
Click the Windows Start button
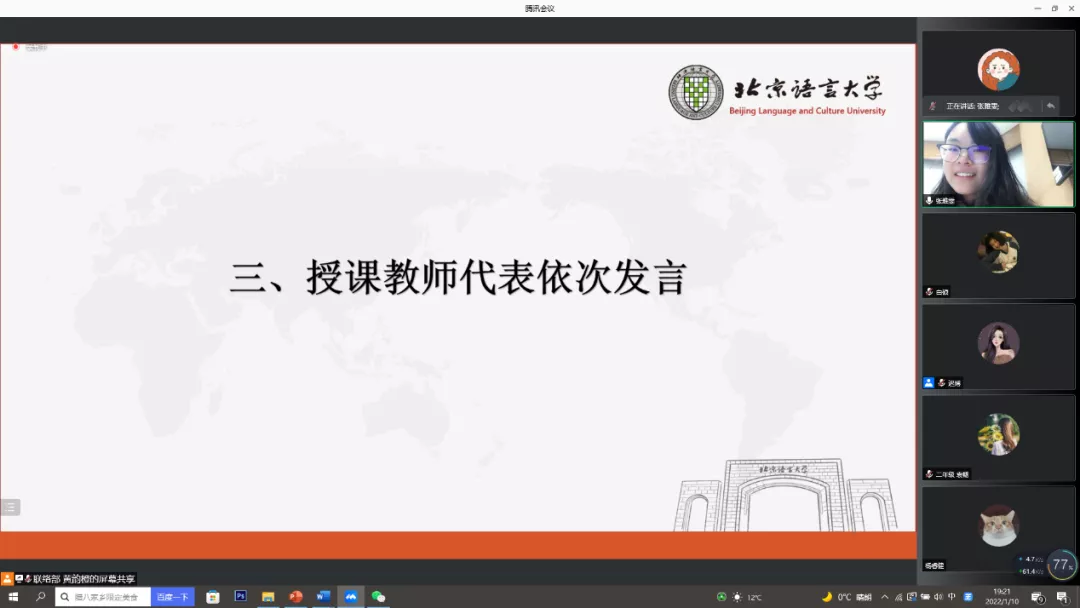pyautogui.click(x=13, y=597)
